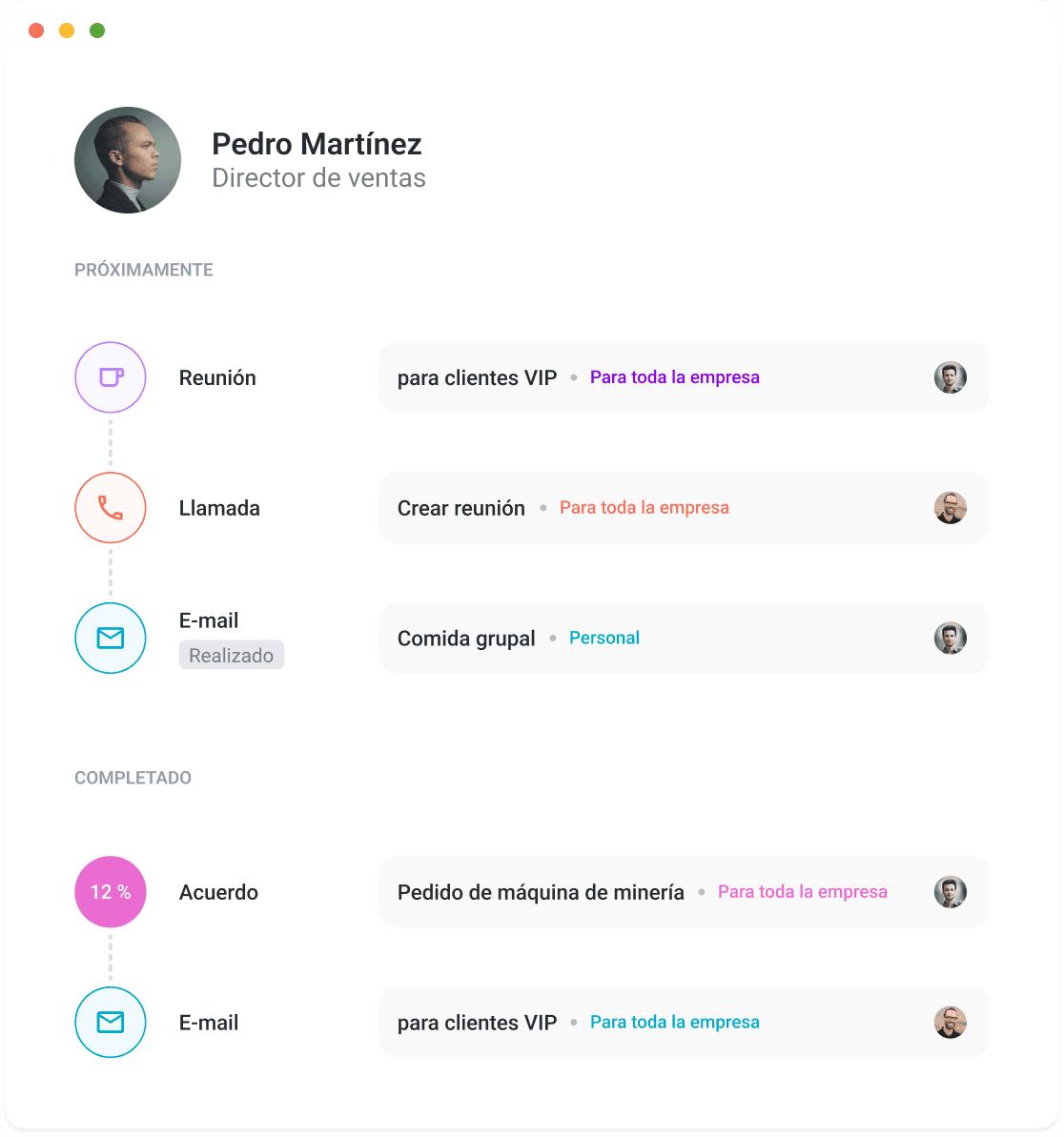Open the 'Personal' visibility label on Comida grupal

tap(604, 637)
